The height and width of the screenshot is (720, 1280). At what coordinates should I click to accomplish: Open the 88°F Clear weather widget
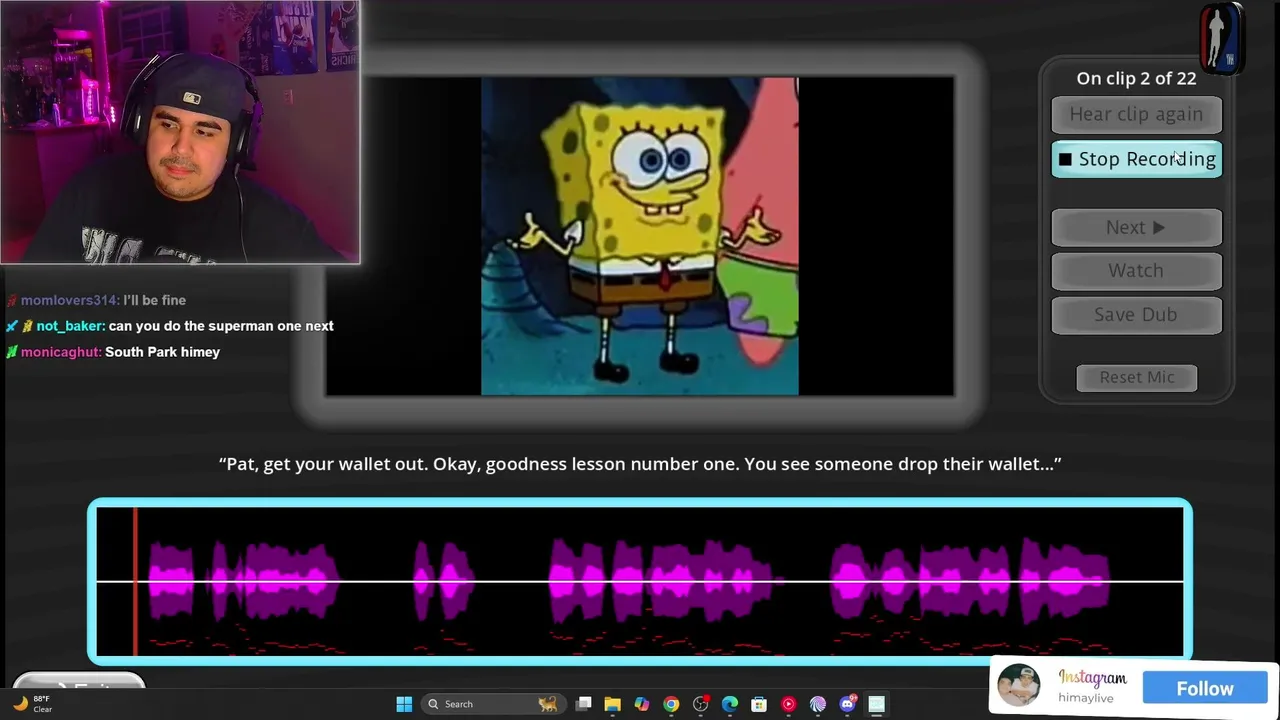click(x=30, y=704)
